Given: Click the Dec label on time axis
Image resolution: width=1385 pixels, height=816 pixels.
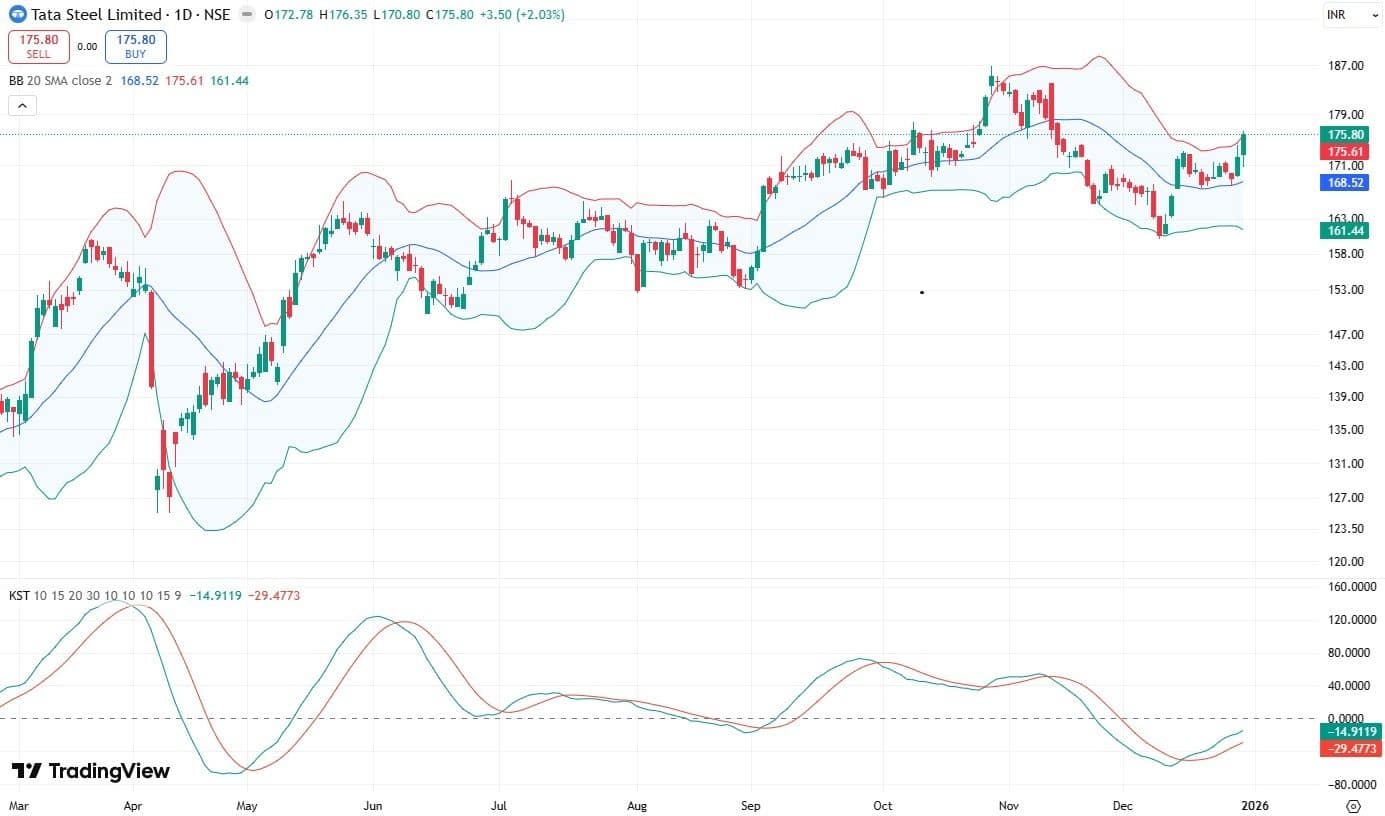Looking at the screenshot, I should [1123, 804].
